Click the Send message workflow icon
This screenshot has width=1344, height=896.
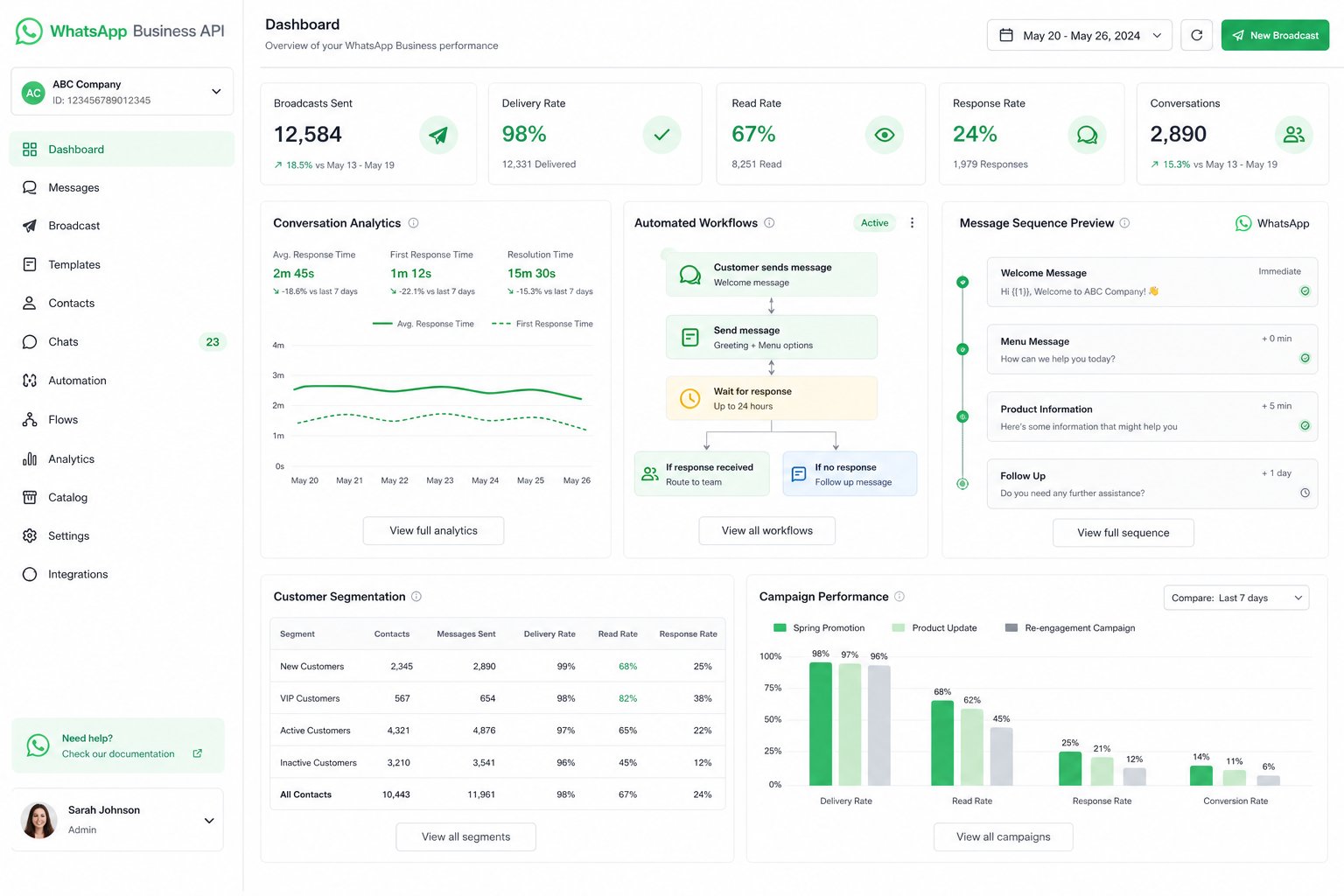coord(689,338)
